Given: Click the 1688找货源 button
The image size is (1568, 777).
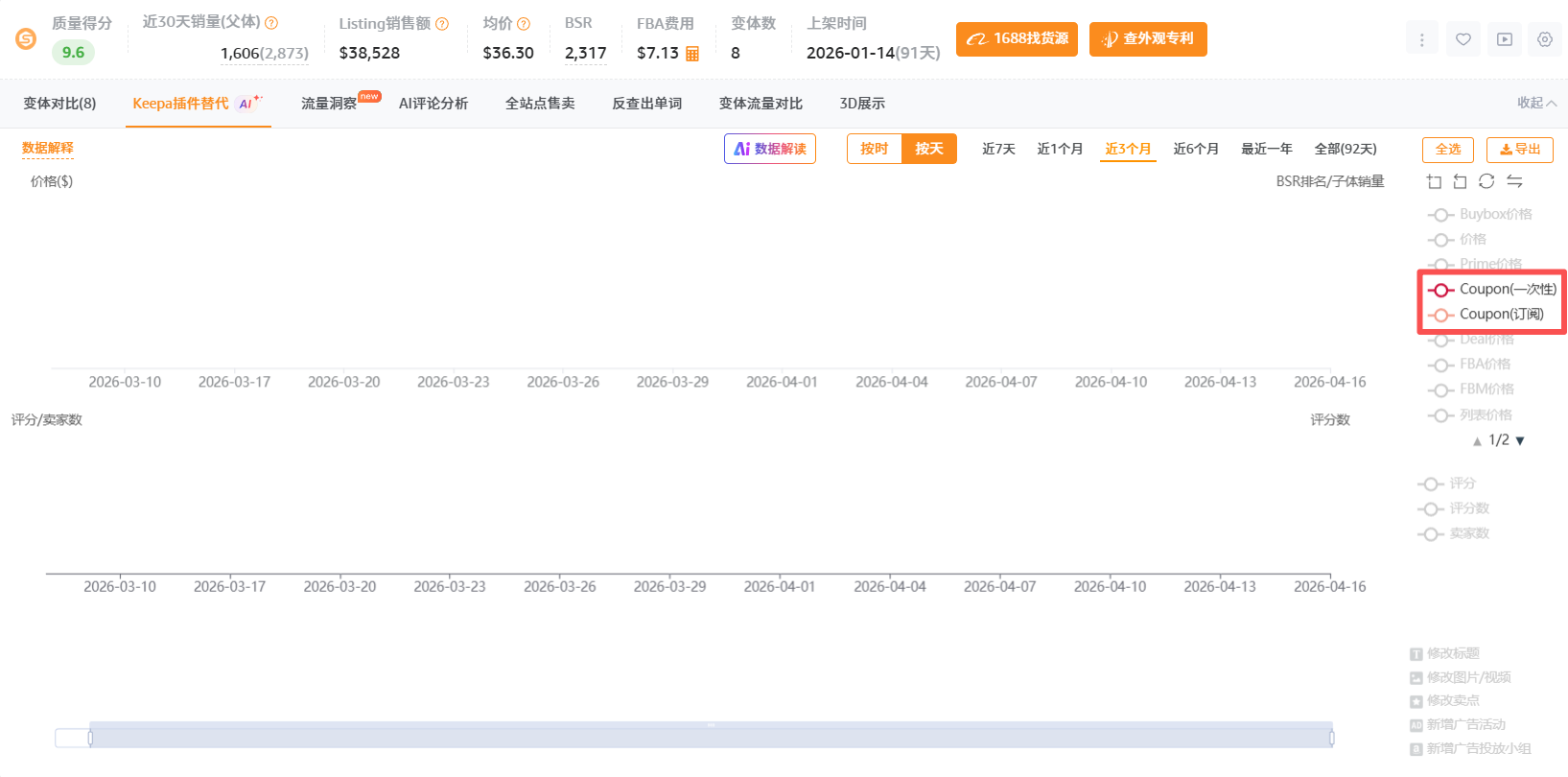Looking at the screenshot, I should (1017, 39).
